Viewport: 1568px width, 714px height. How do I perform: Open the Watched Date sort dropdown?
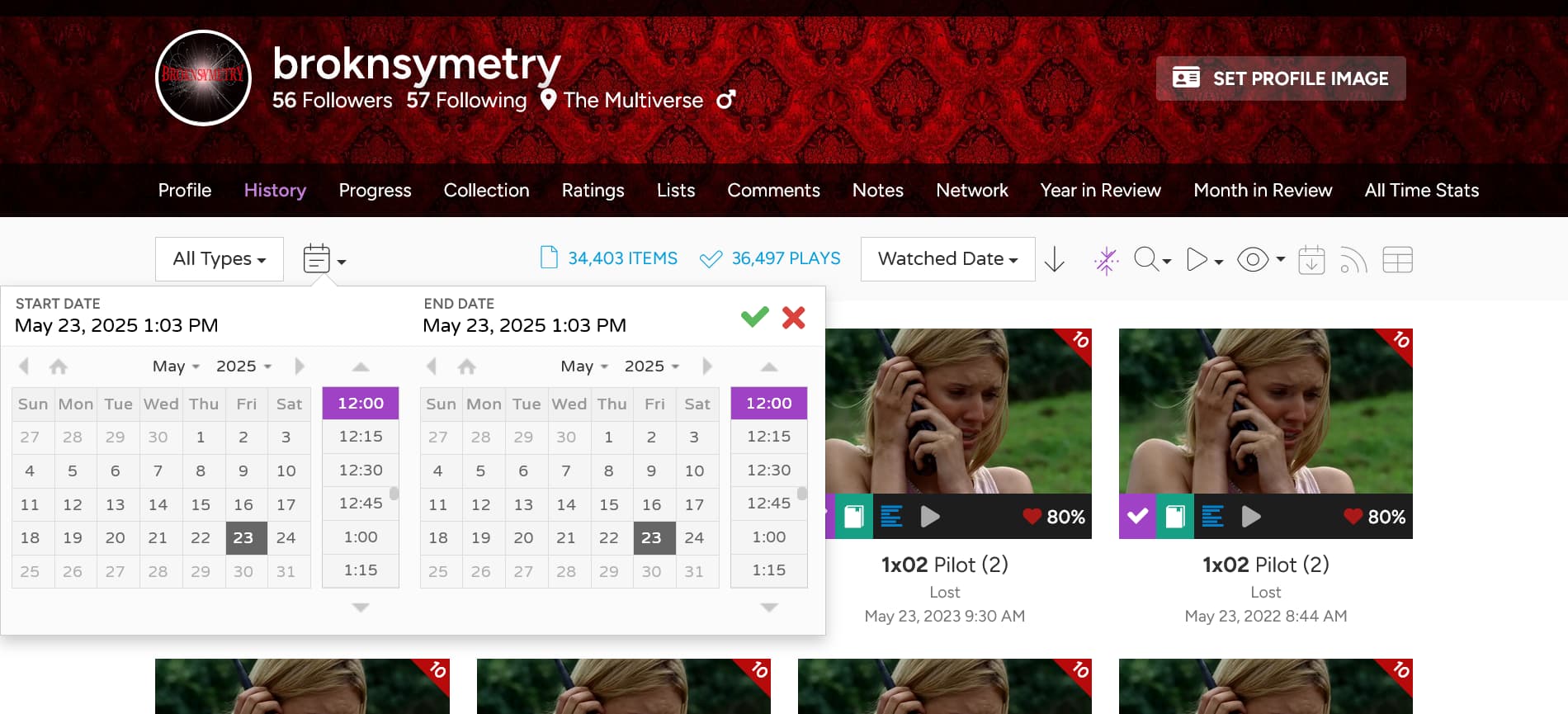tap(947, 259)
